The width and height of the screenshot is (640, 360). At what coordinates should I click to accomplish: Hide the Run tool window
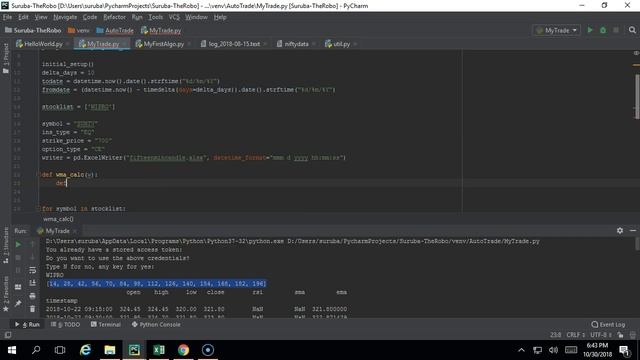pyautogui.click(x=633, y=231)
